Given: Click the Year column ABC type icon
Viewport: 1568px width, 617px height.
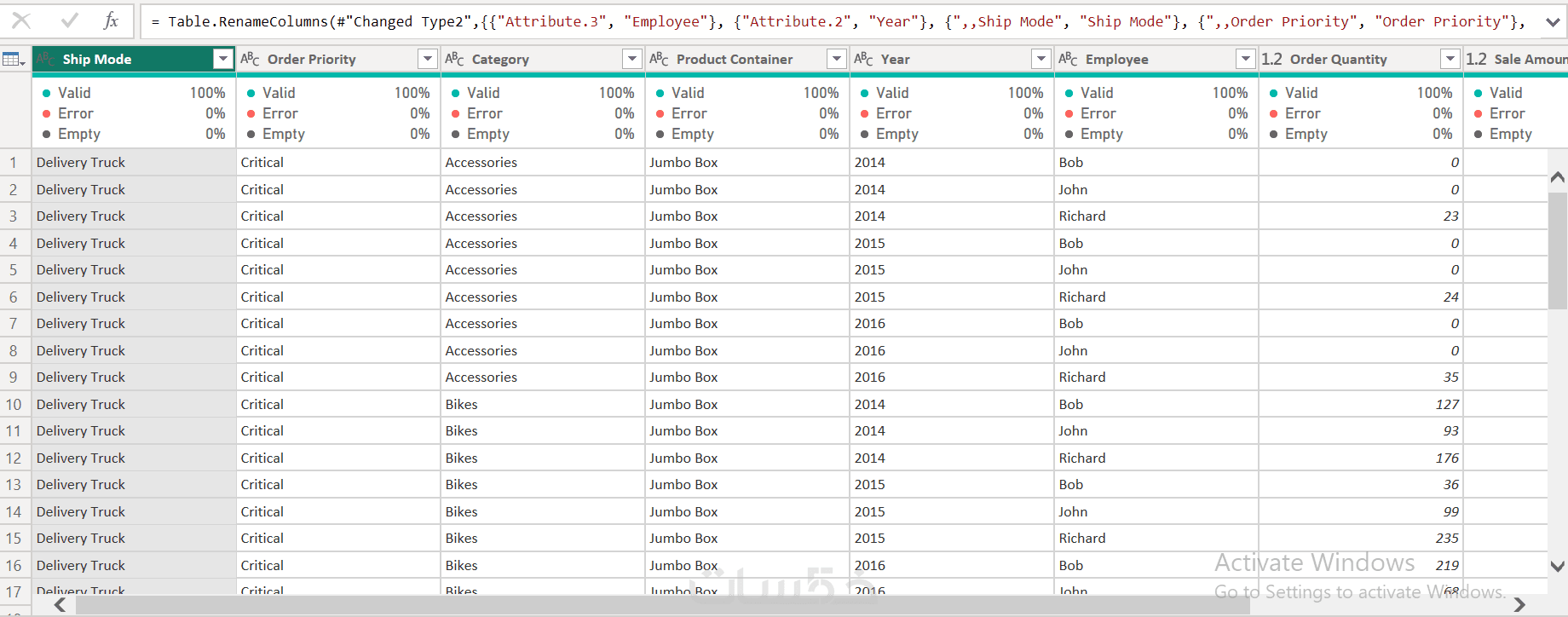Looking at the screenshot, I should tap(863, 59).
